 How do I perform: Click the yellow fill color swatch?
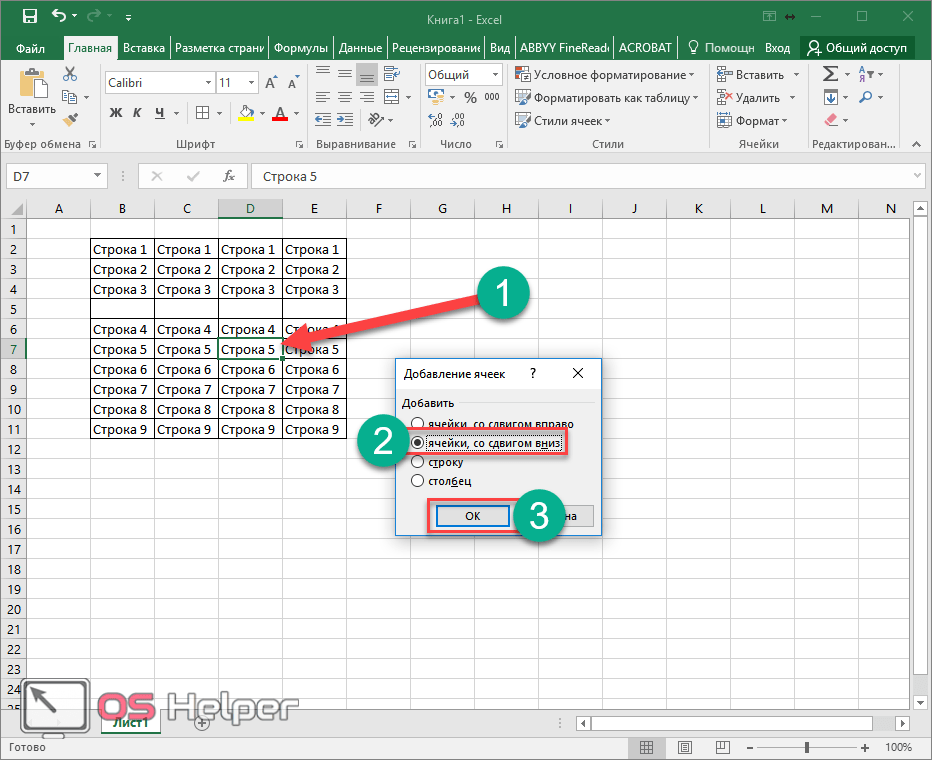tap(246, 113)
